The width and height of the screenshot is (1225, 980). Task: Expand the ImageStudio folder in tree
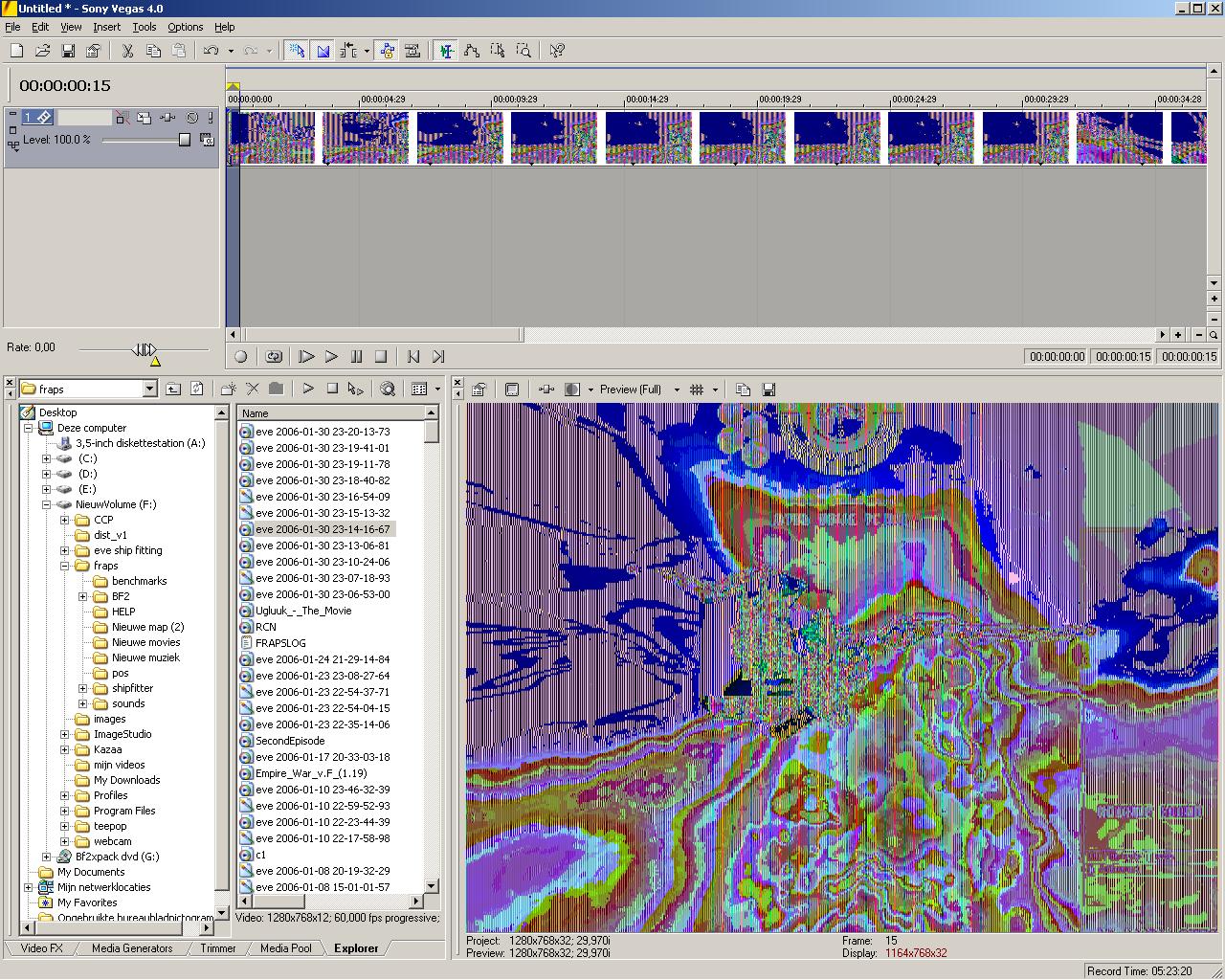pyautogui.click(x=65, y=734)
